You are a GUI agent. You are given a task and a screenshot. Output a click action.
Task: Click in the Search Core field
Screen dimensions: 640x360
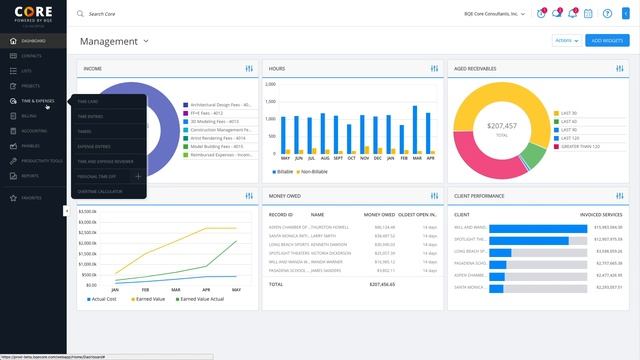pos(102,14)
